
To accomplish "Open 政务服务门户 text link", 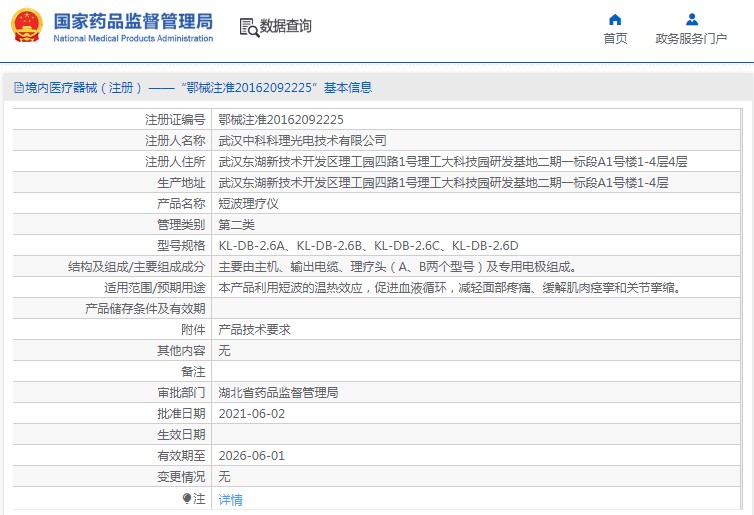I will click(x=691, y=38).
